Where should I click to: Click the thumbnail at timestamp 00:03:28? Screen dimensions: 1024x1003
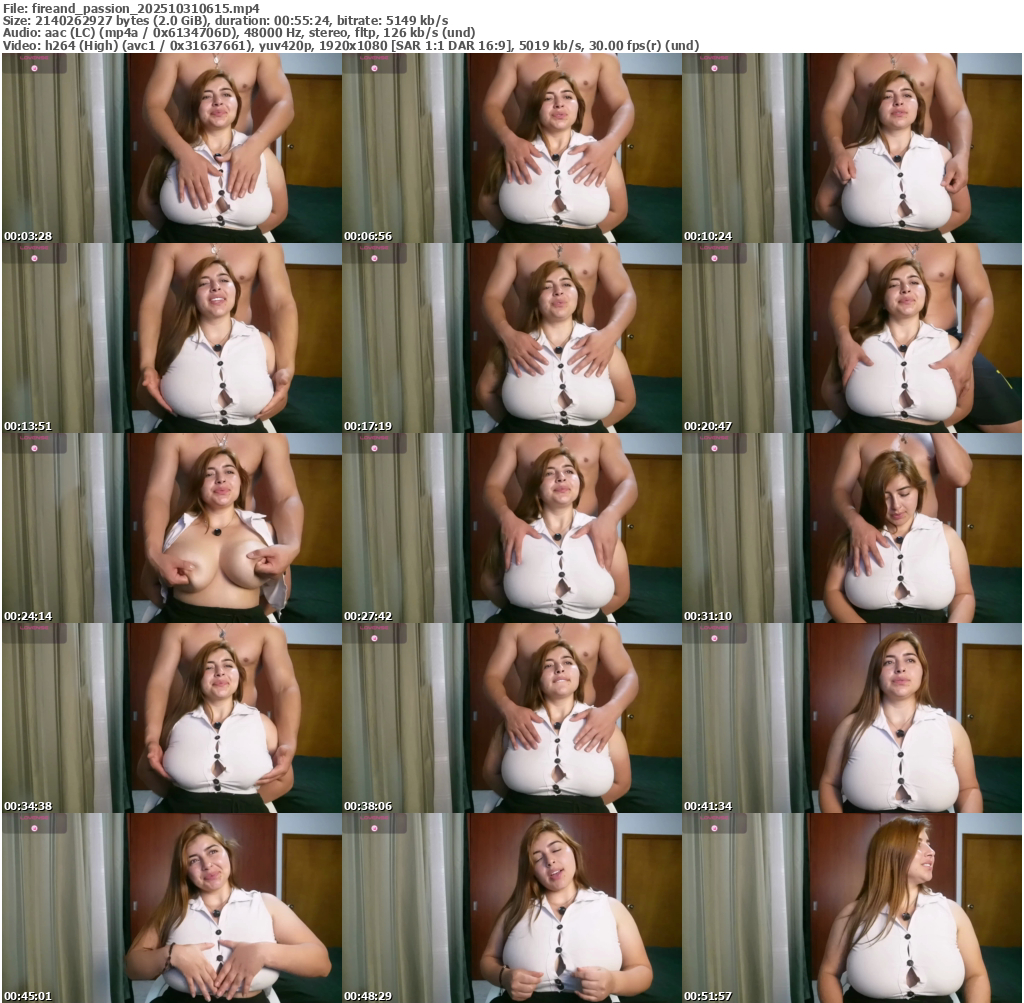171,148
